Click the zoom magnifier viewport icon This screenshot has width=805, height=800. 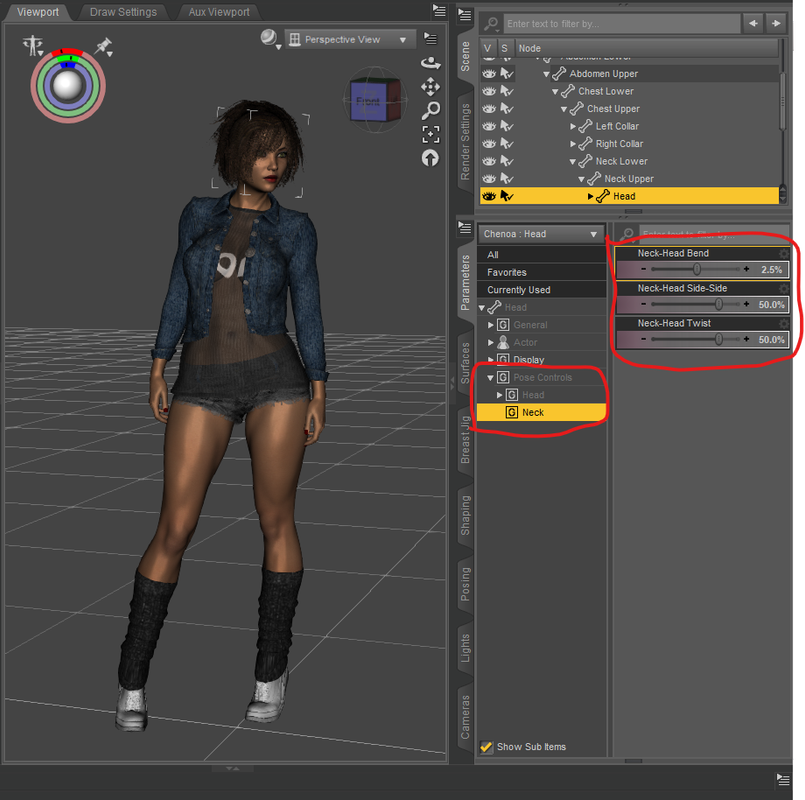[x=431, y=110]
